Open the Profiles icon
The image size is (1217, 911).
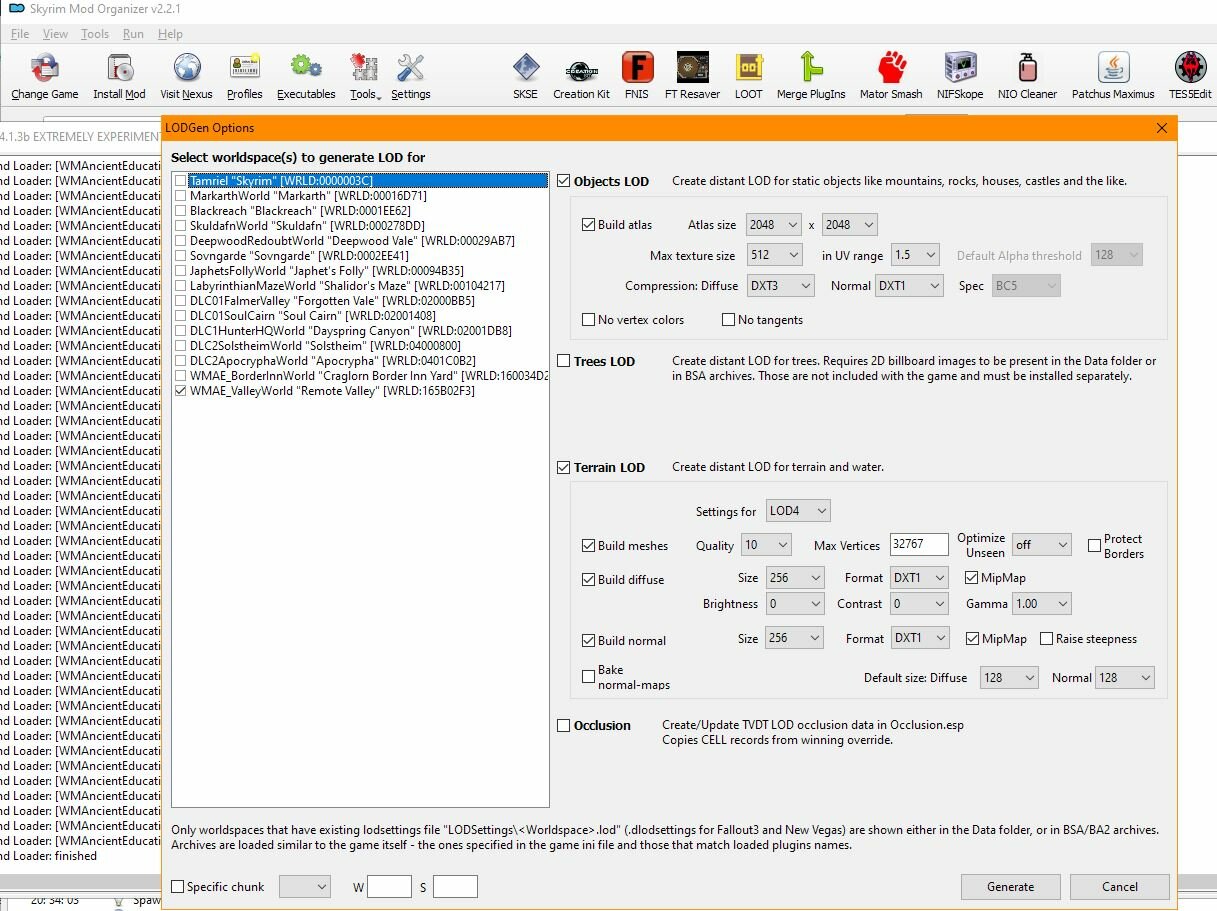click(x=244, y=68)
